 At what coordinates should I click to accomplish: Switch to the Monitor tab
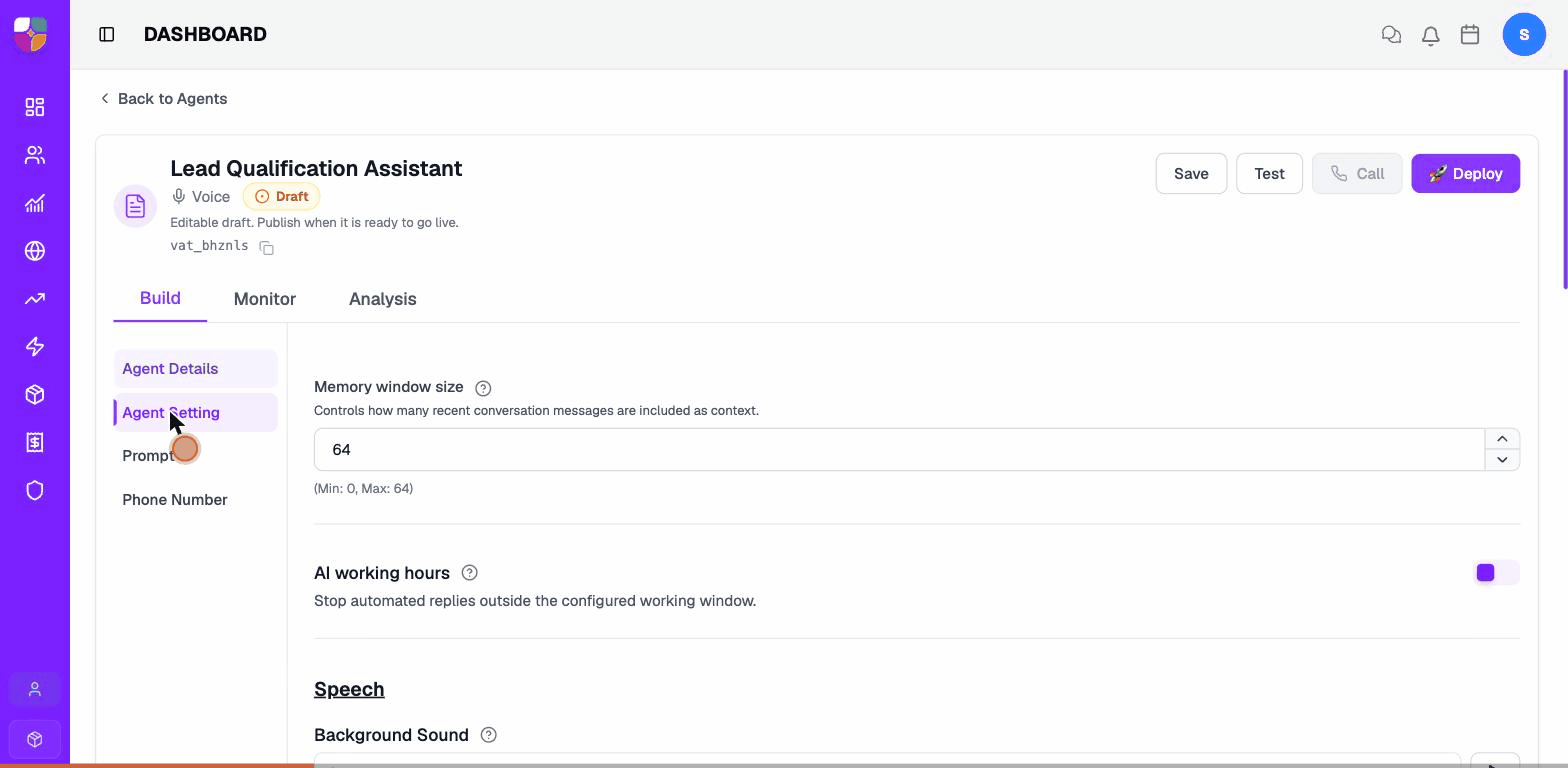[265, 299]
